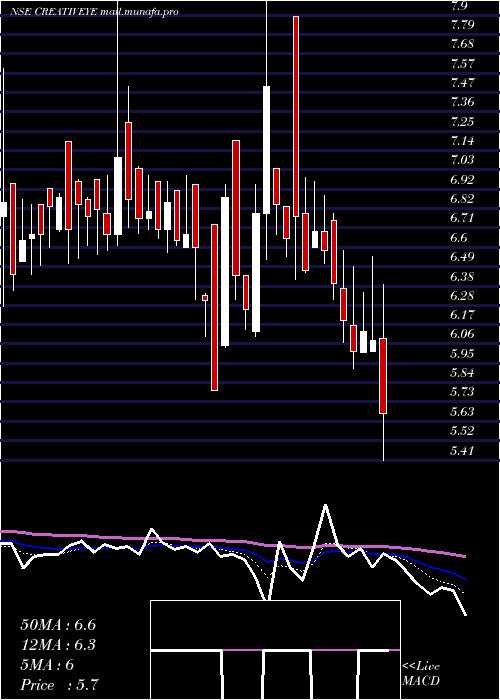
Task: Click the Price : 5.7 reading
Action: point(59,685)
